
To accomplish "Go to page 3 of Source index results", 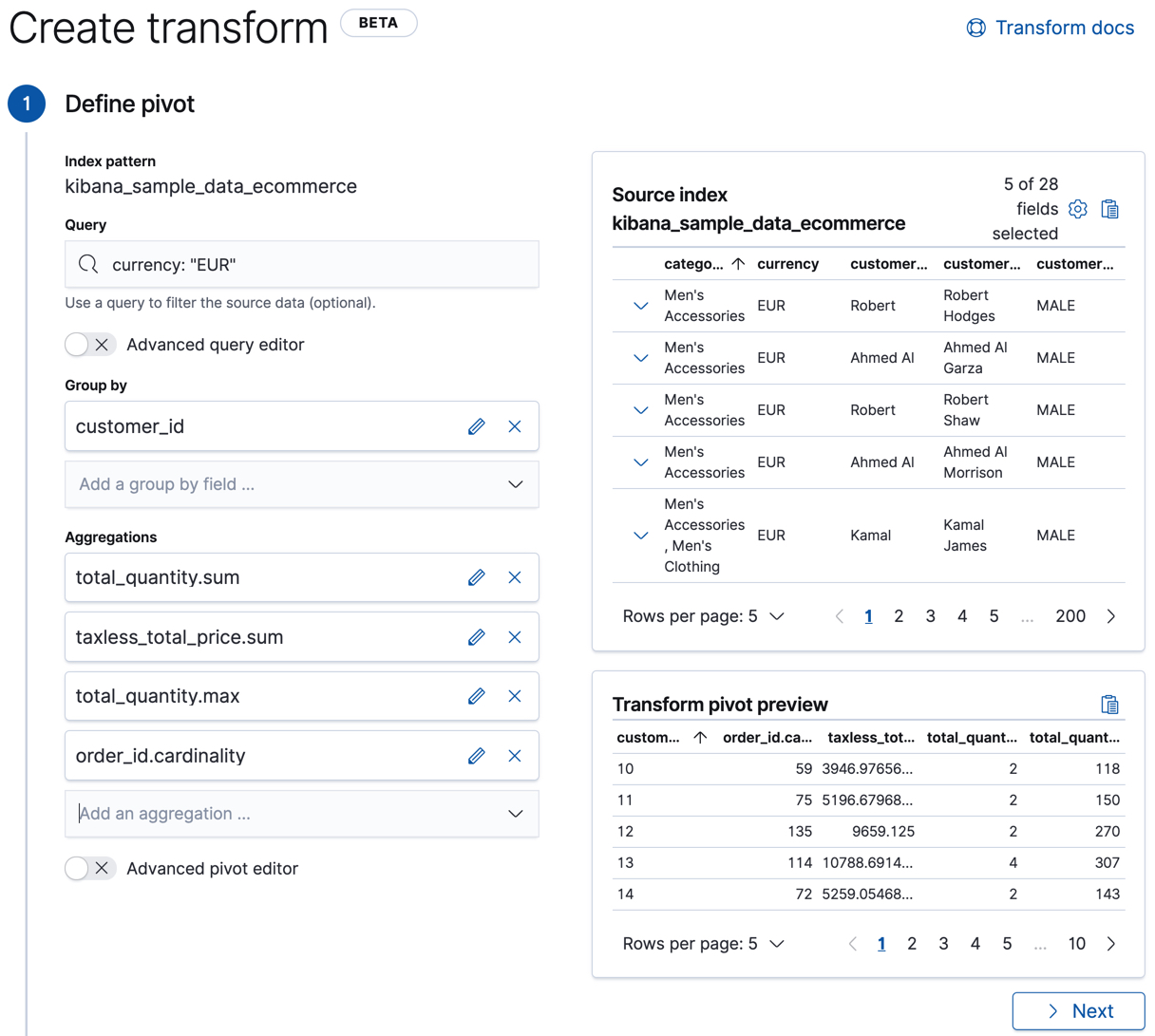I will coord(930,615).
